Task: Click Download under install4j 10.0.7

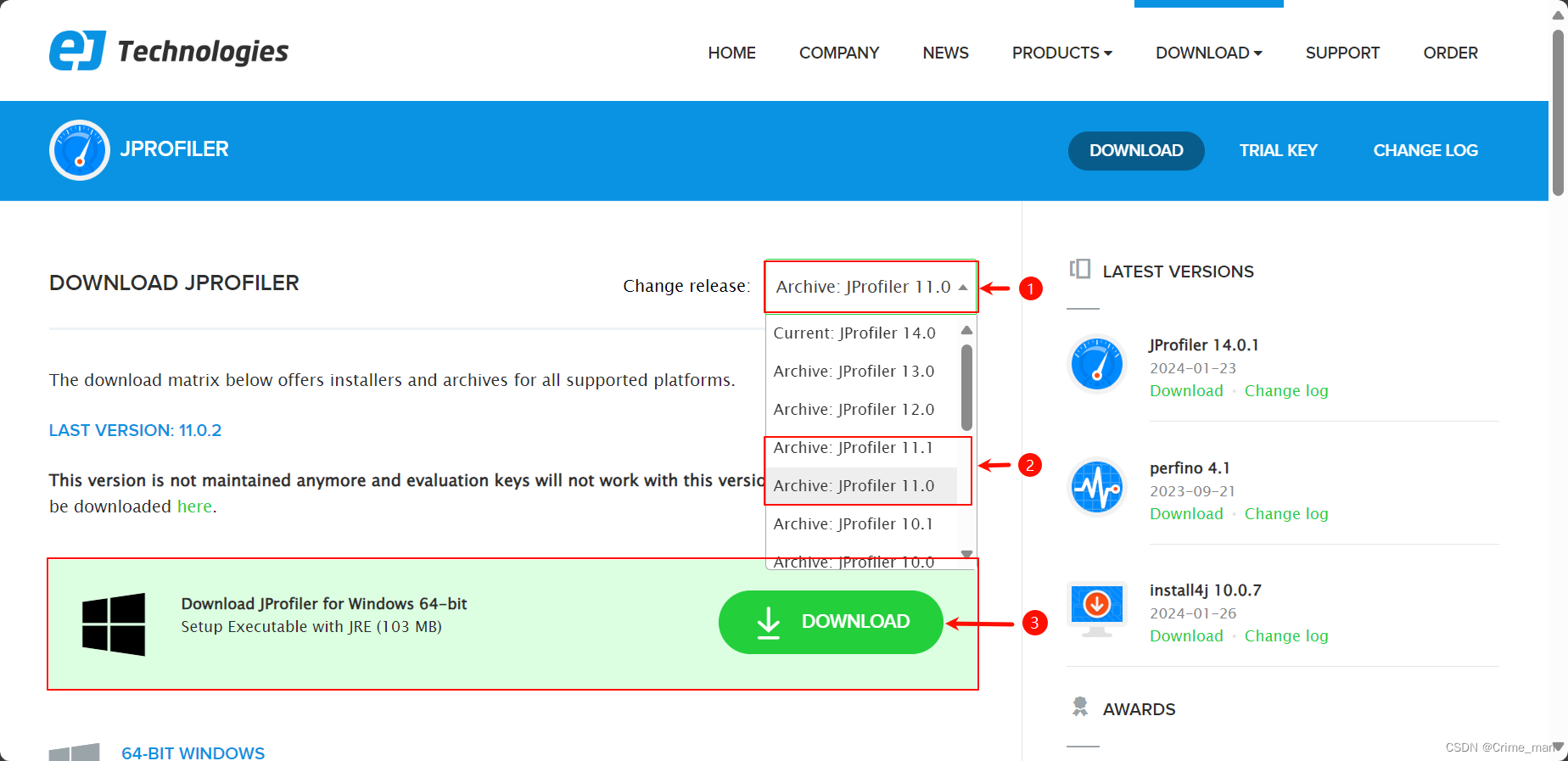Action: tap(1186, 636)
